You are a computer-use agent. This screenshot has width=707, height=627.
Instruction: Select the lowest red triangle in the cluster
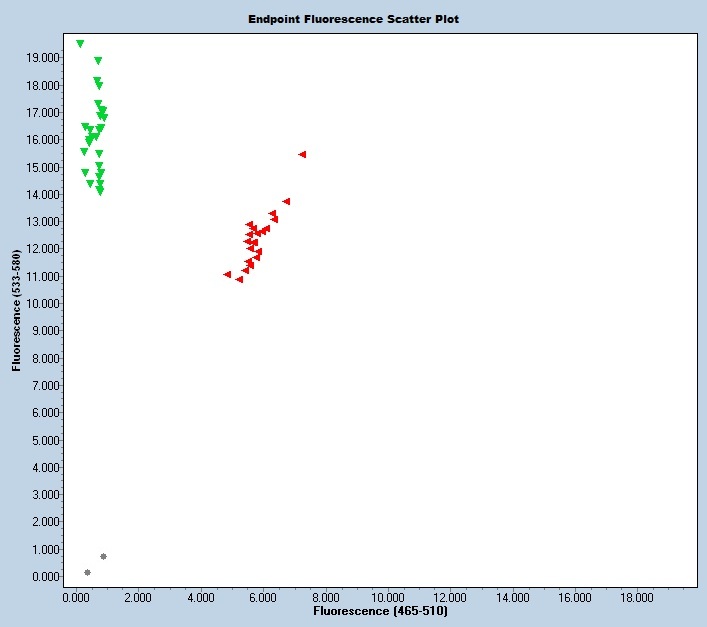tap(239, 280)
